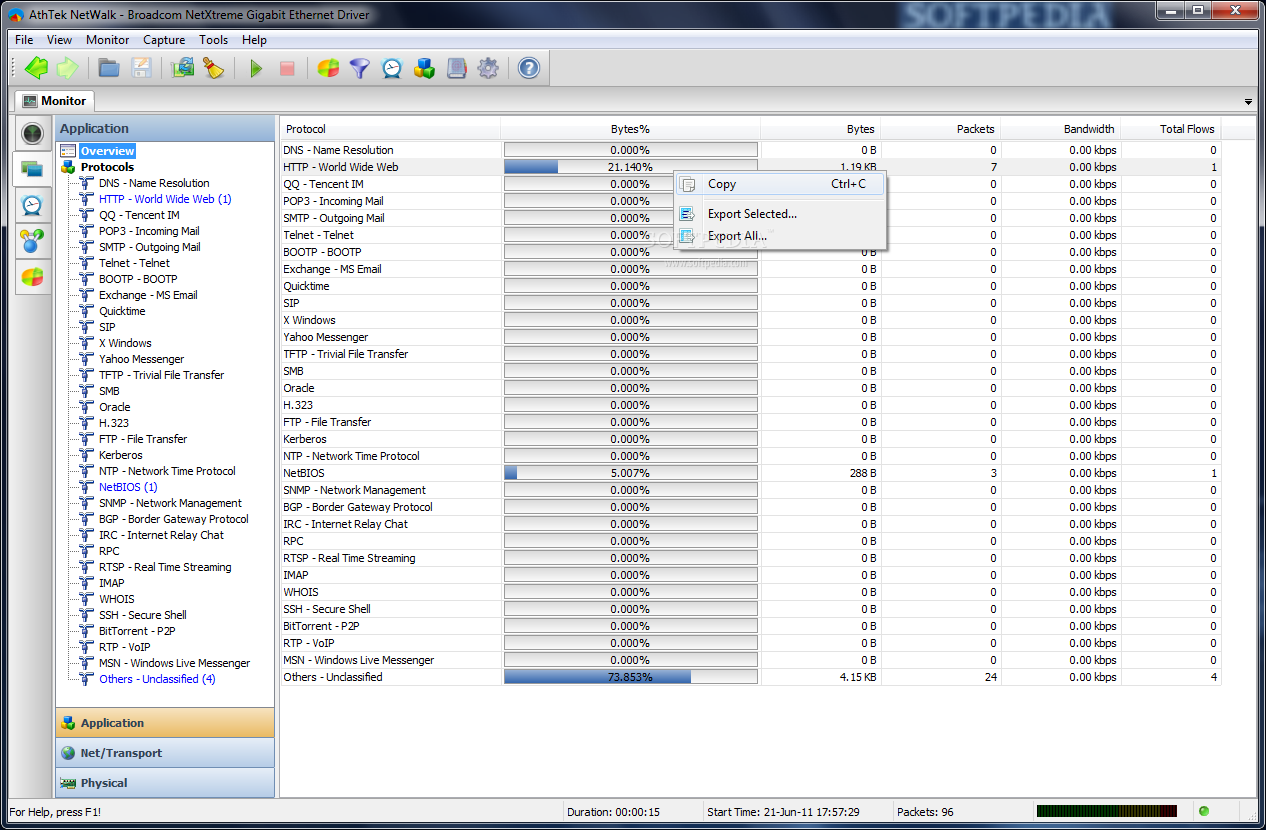The image size is (1266, 830).
Task: Sort by the Bytes% column header
Action: [x=630, y=129]
